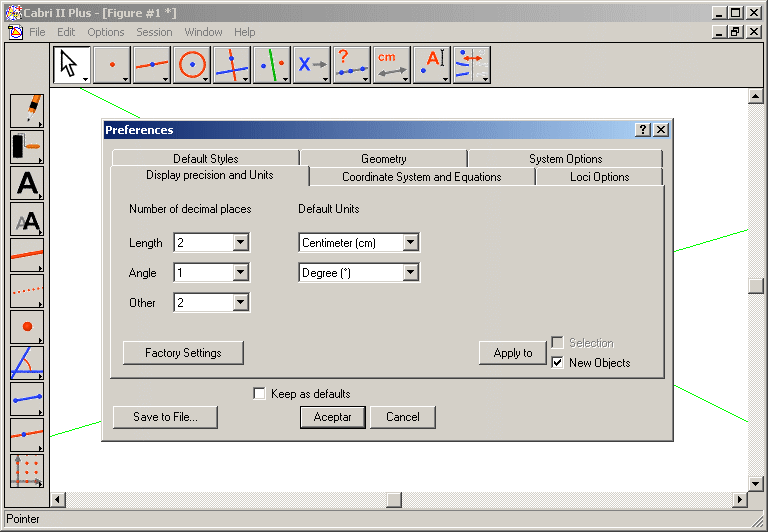The height and width of the screenshot is (532, 768).
Task: Select the large A text color tool
Action: click(27, 183)
